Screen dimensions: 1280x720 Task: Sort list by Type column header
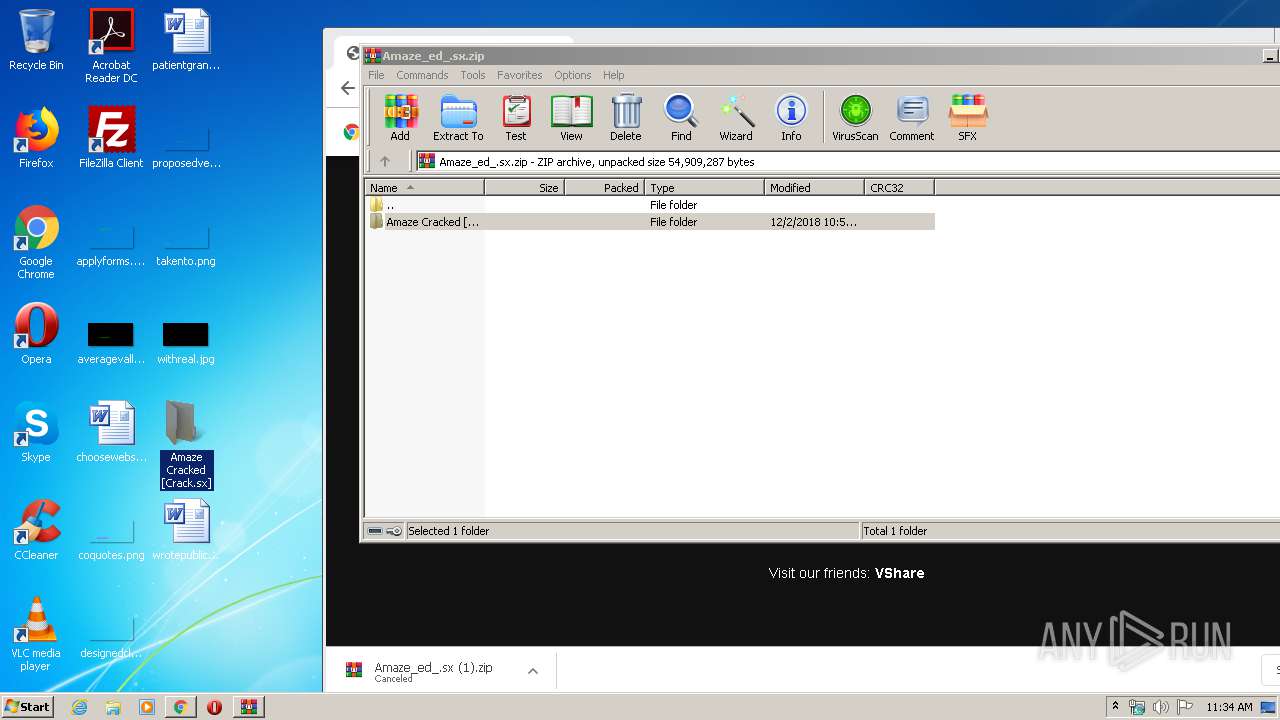point(705,187)
